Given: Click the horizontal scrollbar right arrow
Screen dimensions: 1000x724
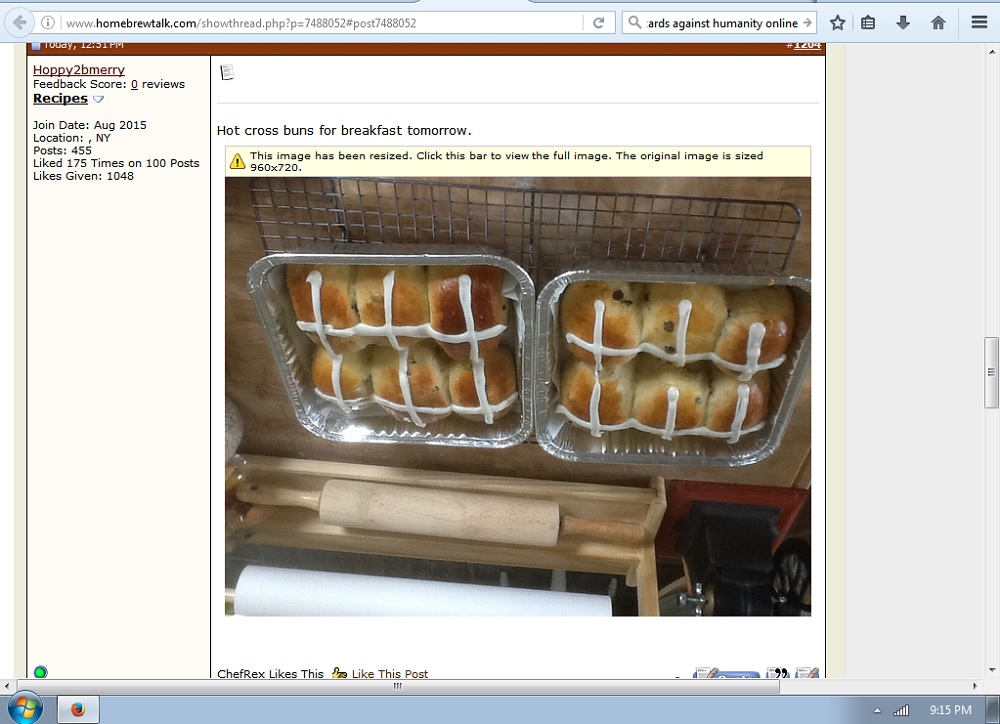Looking at the screenshot, I should tap(974, 686).
